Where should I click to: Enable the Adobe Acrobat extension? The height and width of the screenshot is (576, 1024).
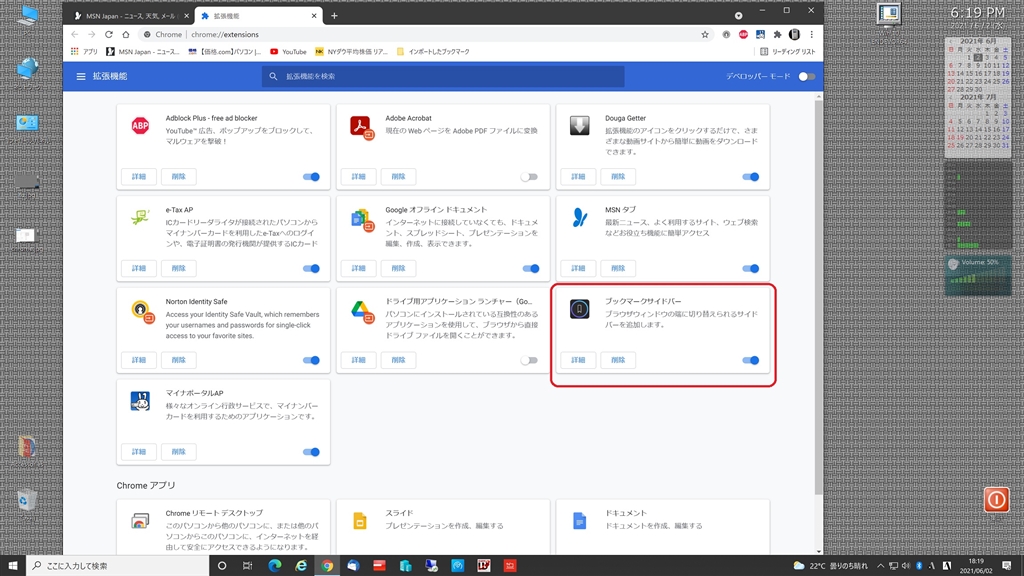click(529, 177)
